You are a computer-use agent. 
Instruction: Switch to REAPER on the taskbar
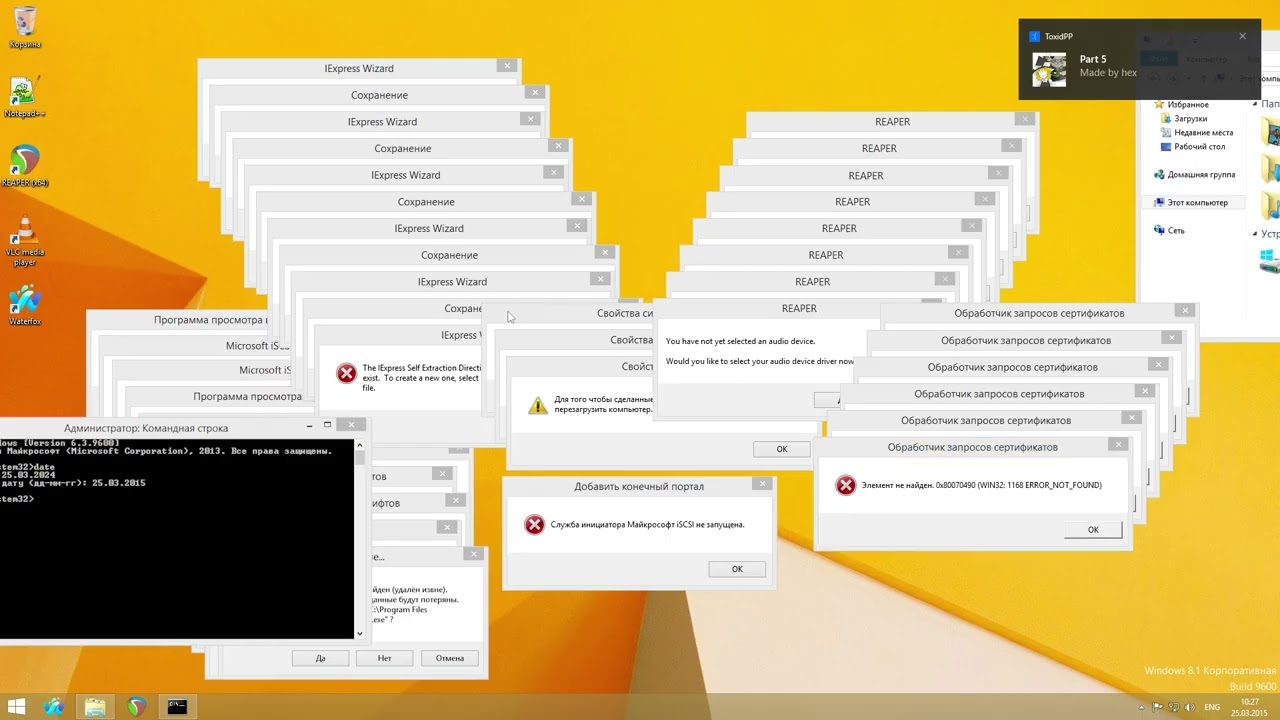pos(136,707)
